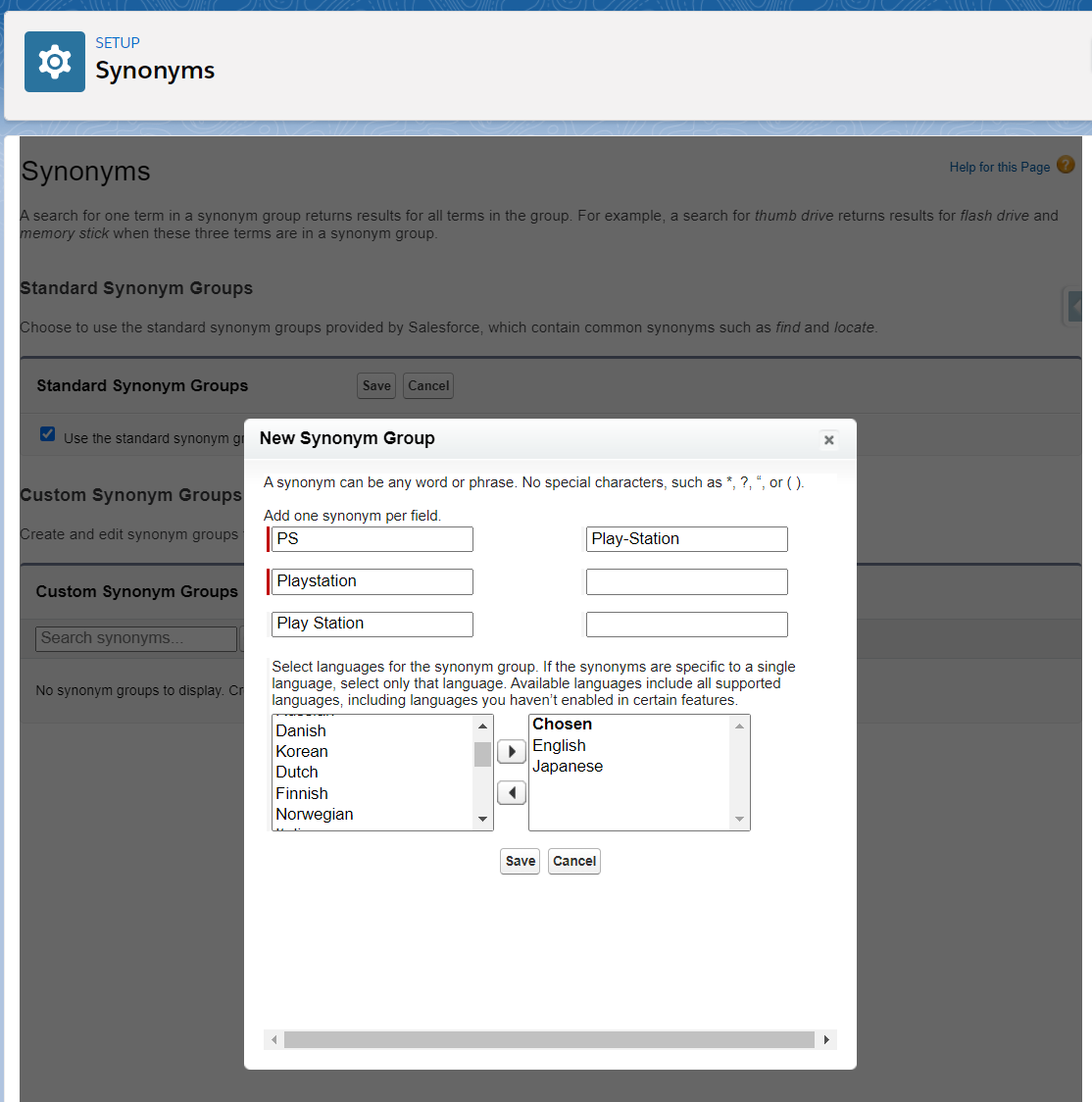Remove language with left arrow button
Image resolution: width=1092 pixels, height=1102 pixels.
click(x=512, y=793)
